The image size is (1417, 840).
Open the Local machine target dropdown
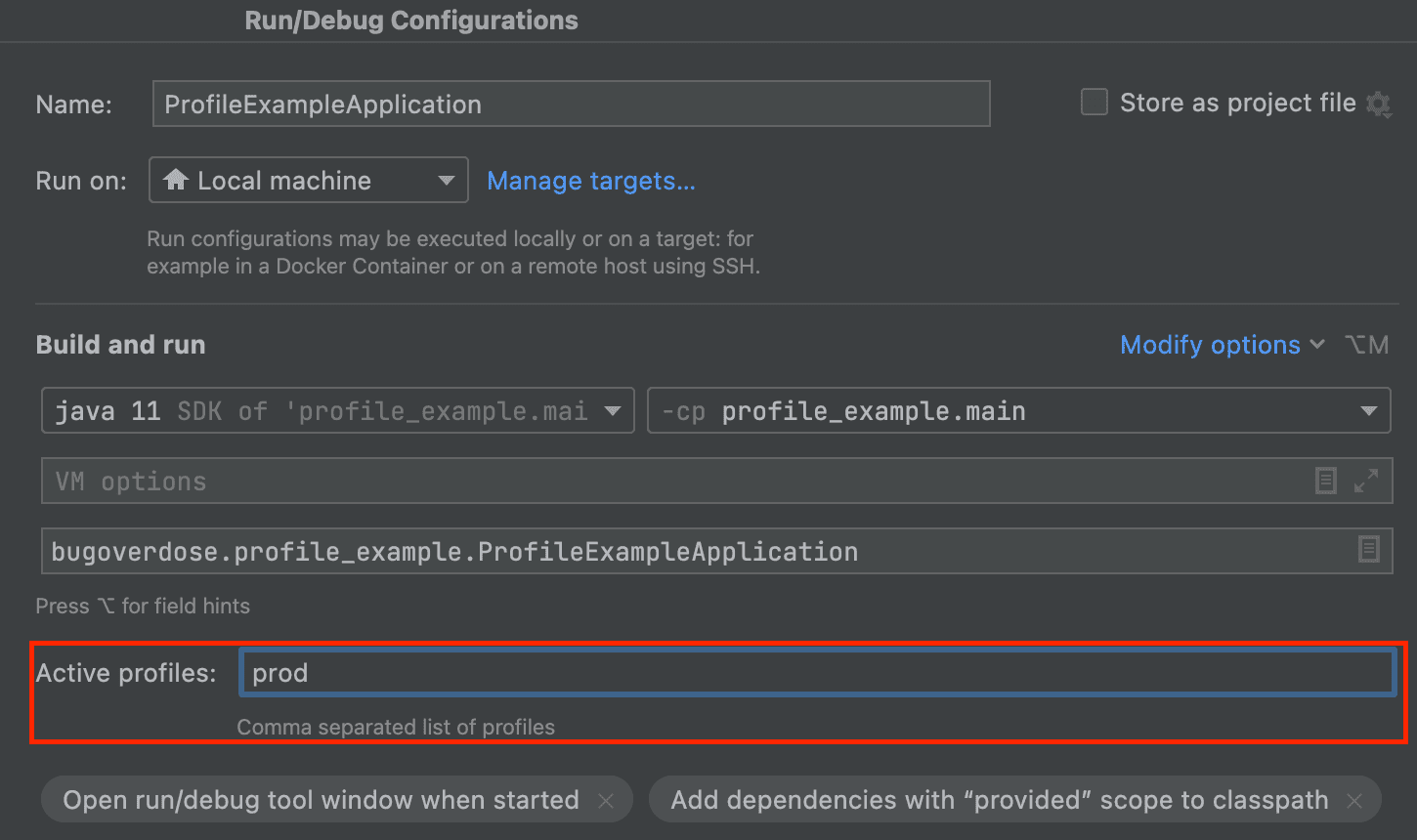click(x=309, y=180)
